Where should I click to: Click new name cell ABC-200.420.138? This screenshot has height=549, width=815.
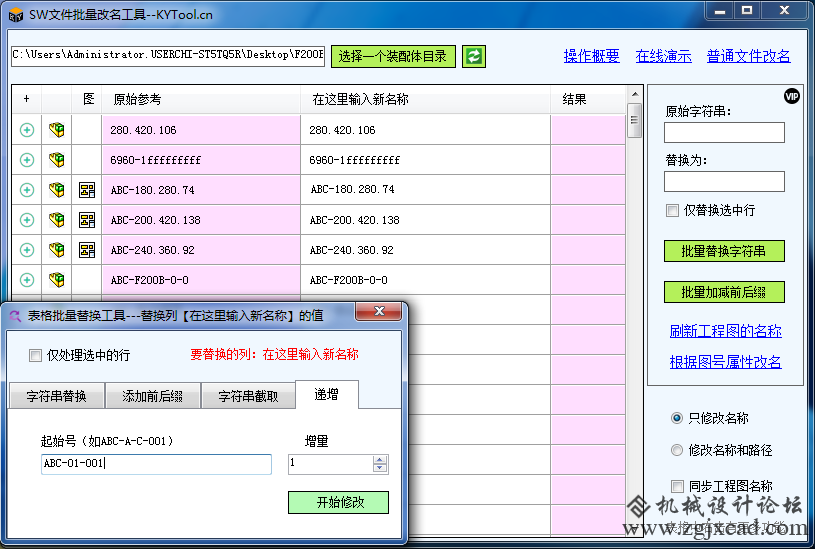click(425, 220)
